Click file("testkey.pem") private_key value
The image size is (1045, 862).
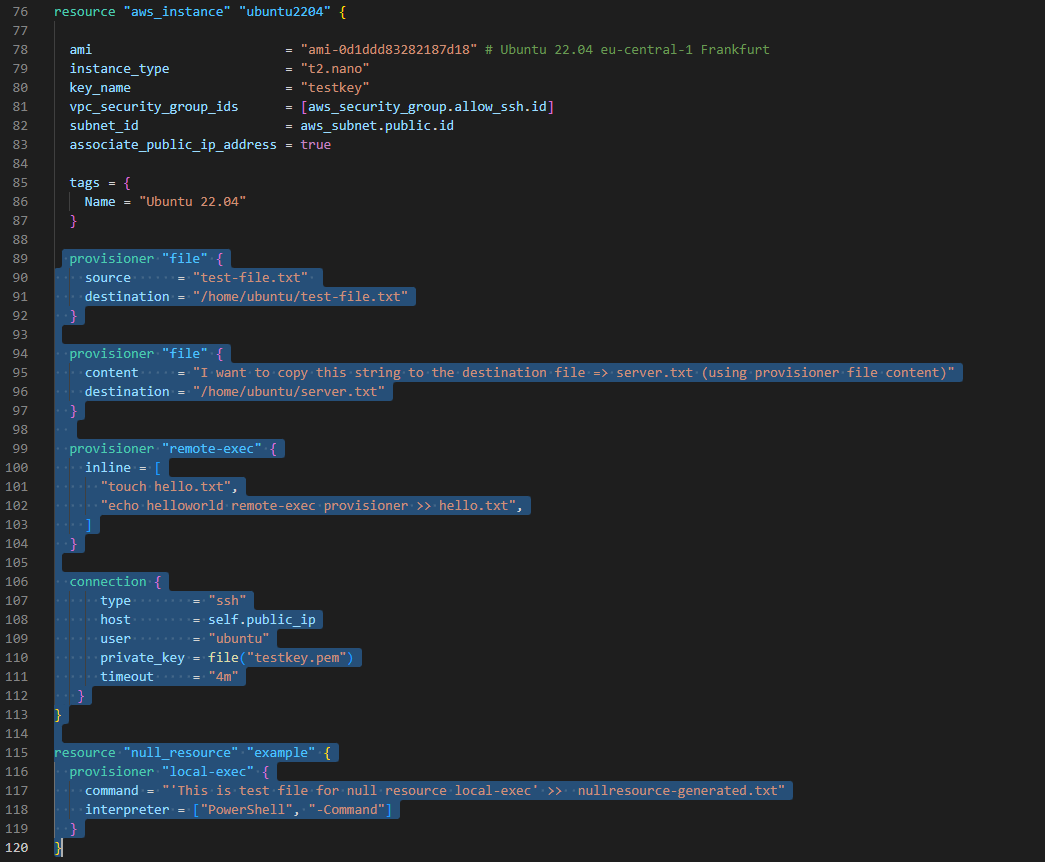(281, 657)
